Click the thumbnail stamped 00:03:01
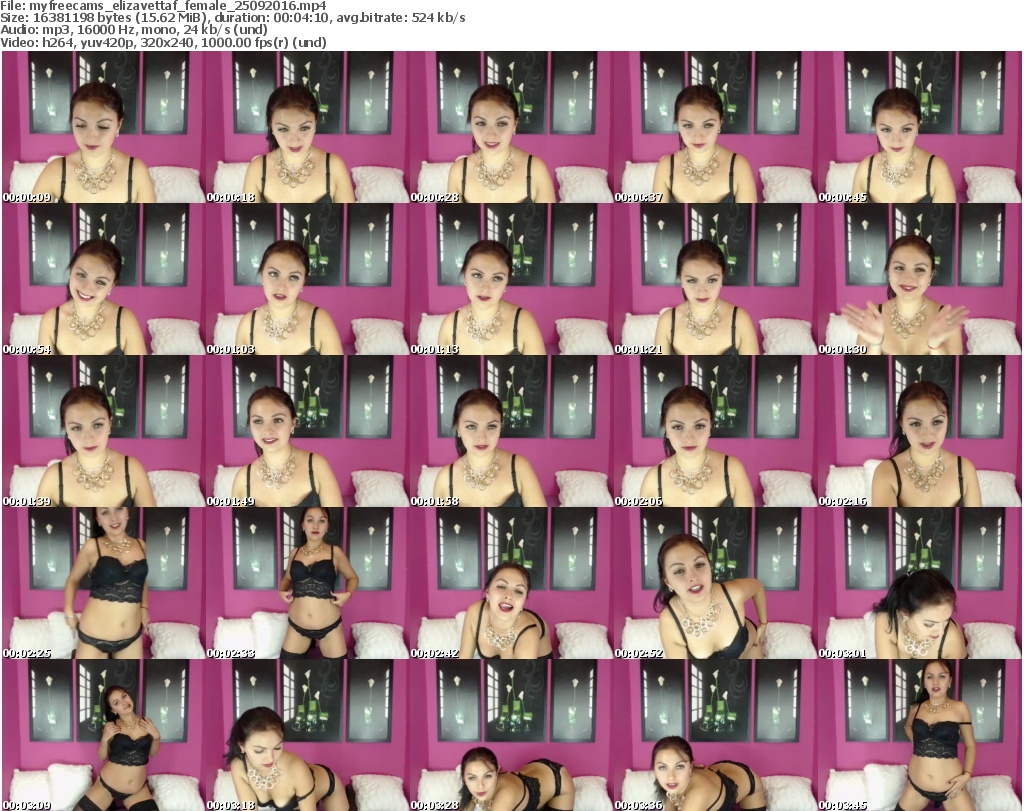This screenshot has width=1024, height=811. click(x=919, y=583)
